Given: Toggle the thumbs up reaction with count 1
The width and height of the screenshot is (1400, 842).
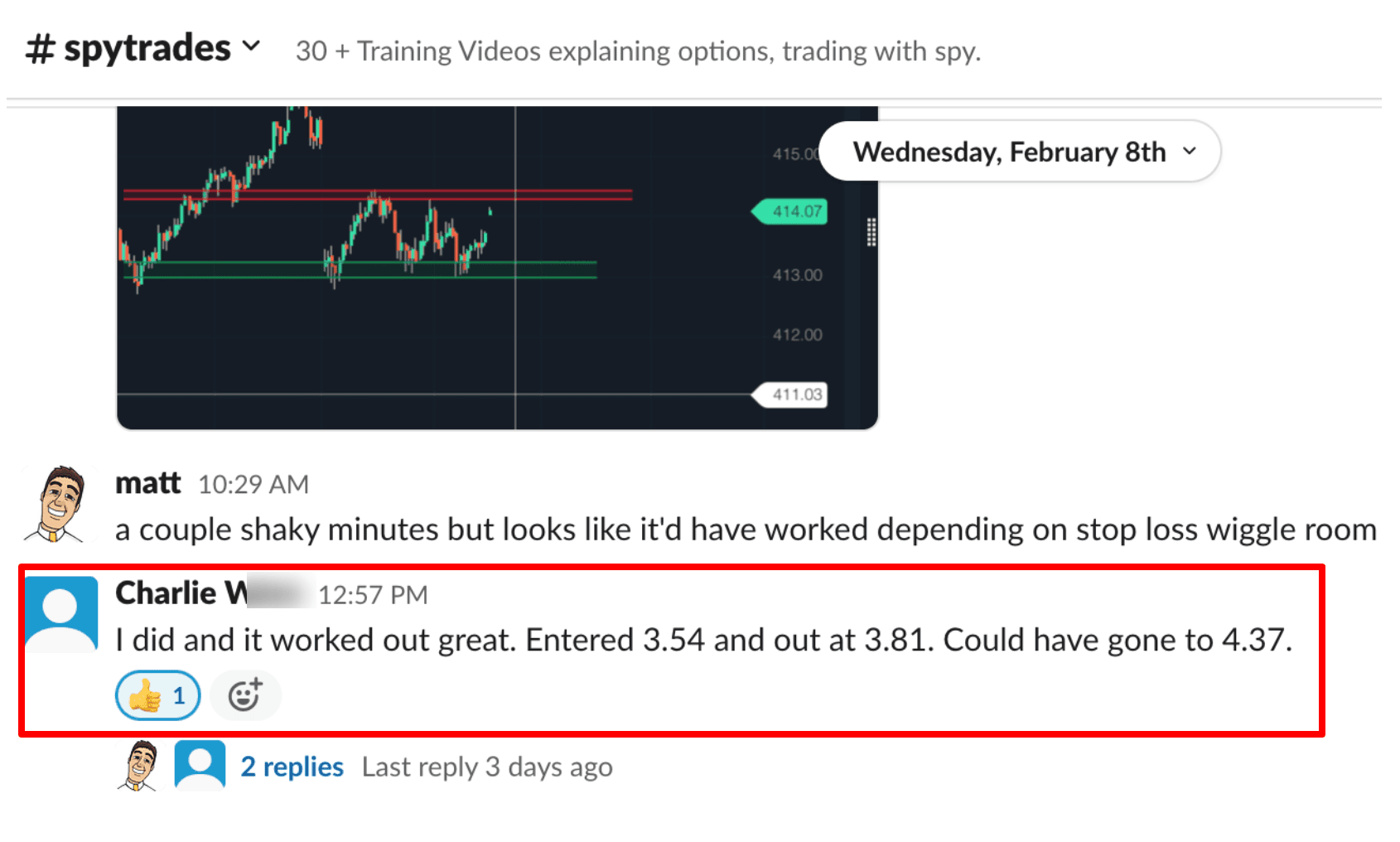Looking at the screenshot, I should 158,695.
